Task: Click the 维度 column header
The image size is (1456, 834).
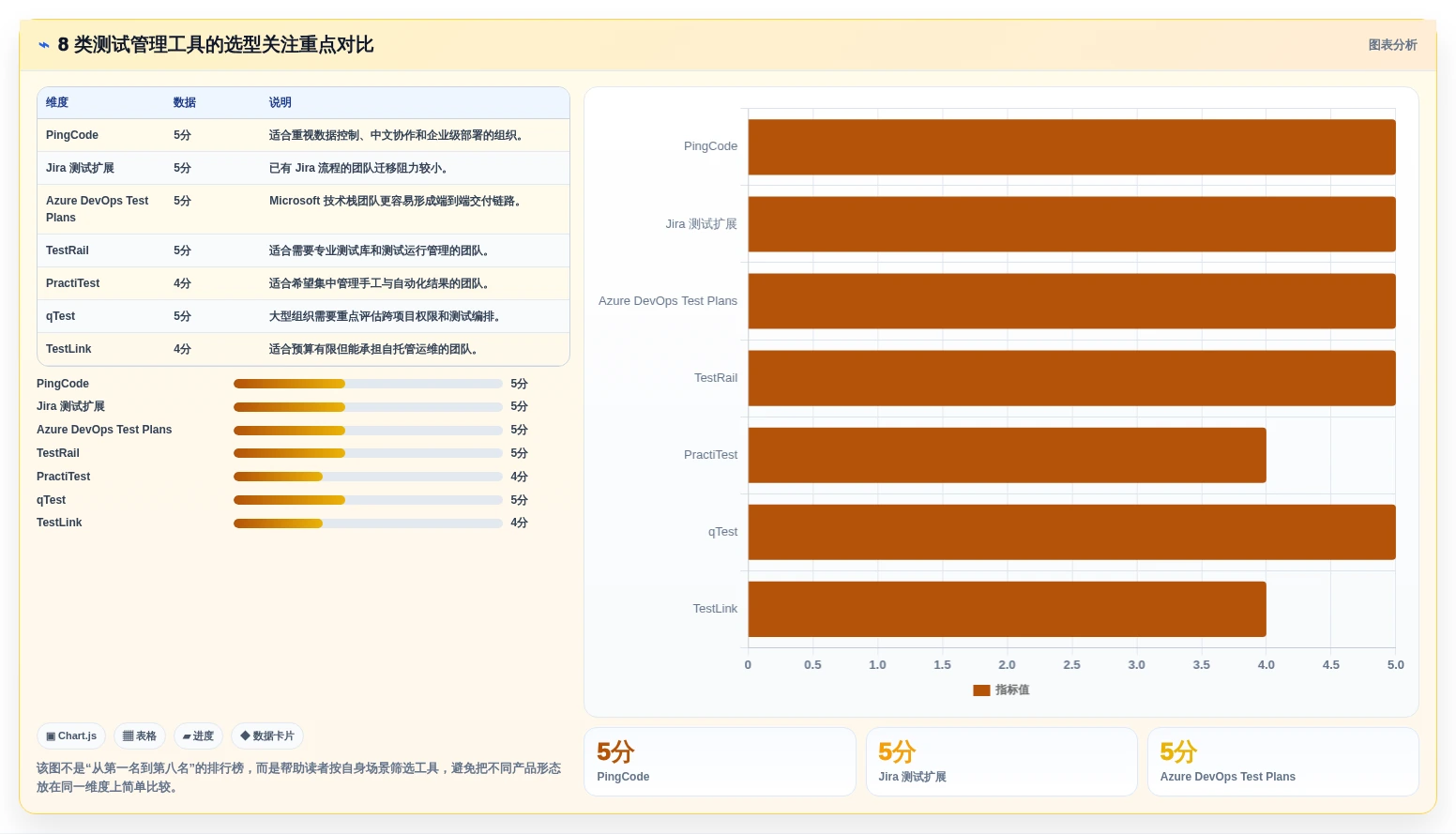Action: 57,102
